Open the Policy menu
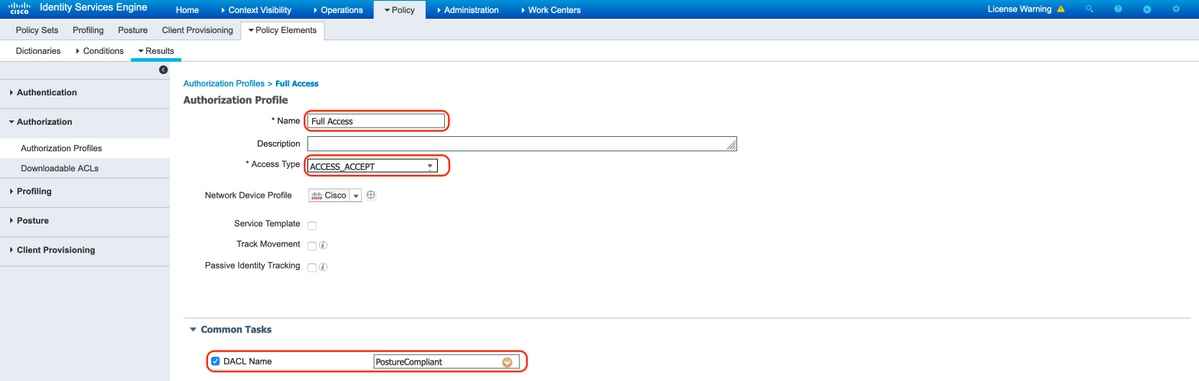This screenshot has height=381, width=1199. tap(400, 10)
